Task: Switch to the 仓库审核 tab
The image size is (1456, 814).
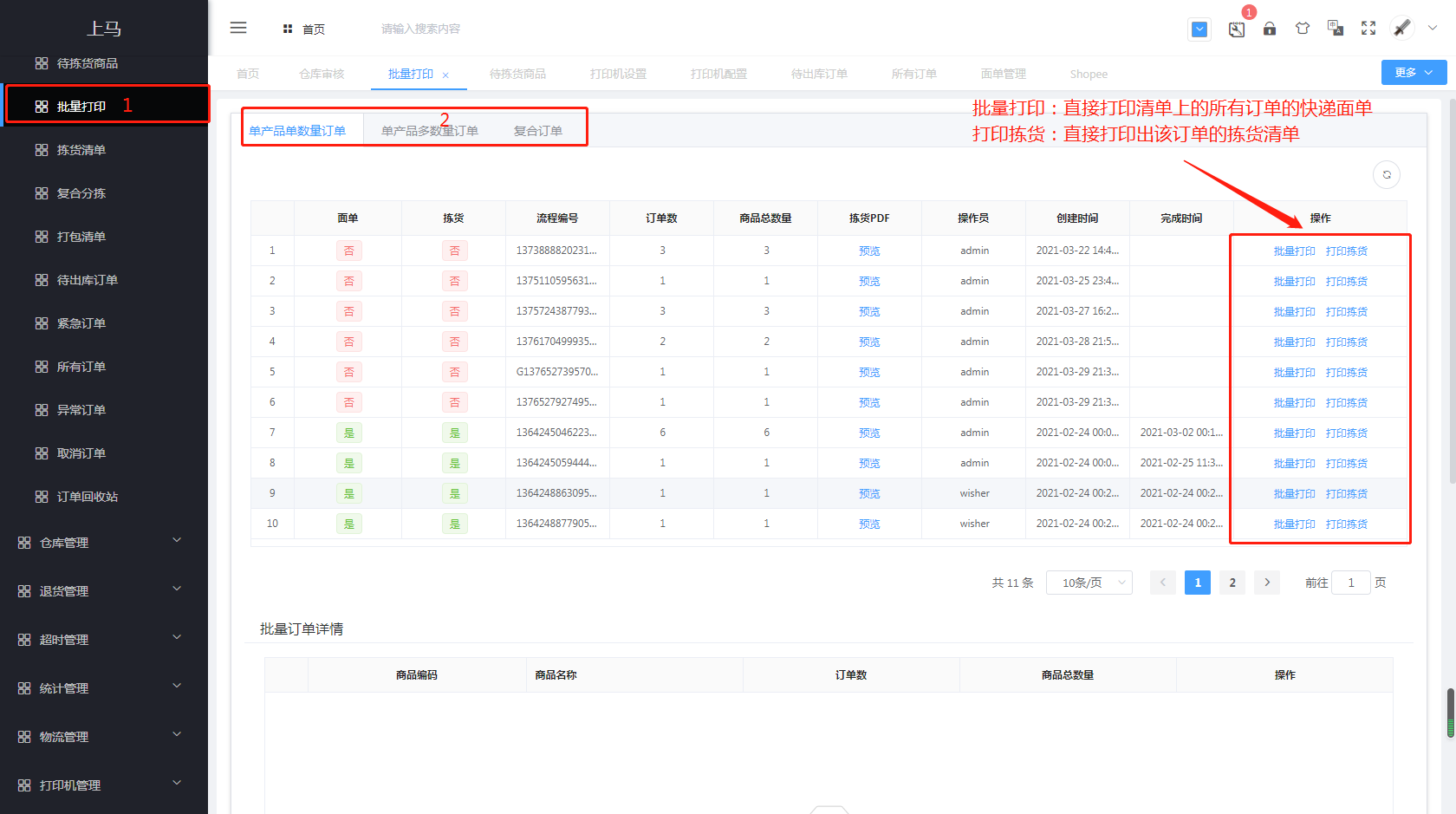Action: [x=322, y=75]
